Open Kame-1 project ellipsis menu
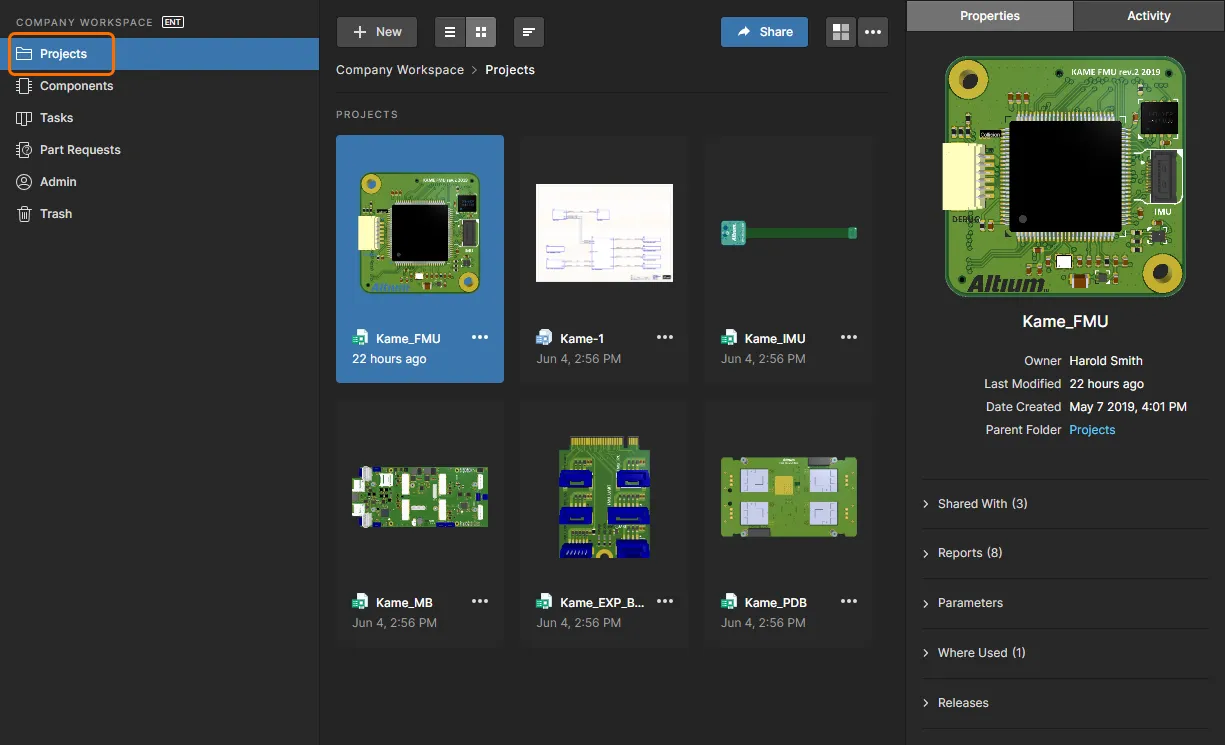This screenshot has width=1225, height=745. tap(665, 338)
